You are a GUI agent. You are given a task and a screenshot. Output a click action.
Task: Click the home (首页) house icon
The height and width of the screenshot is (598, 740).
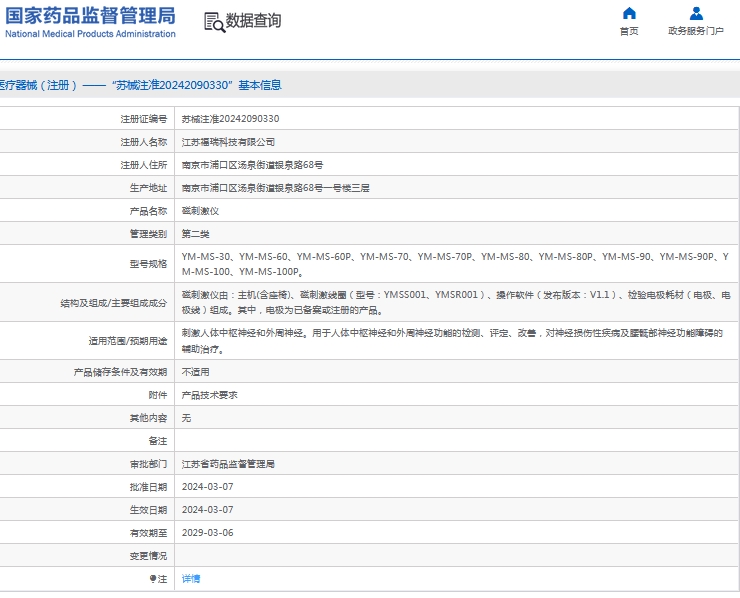coord(629,13)
